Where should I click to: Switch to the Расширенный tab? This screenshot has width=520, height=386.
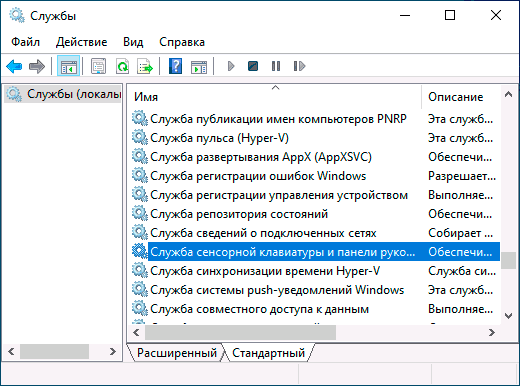click(x=177, y=353)
